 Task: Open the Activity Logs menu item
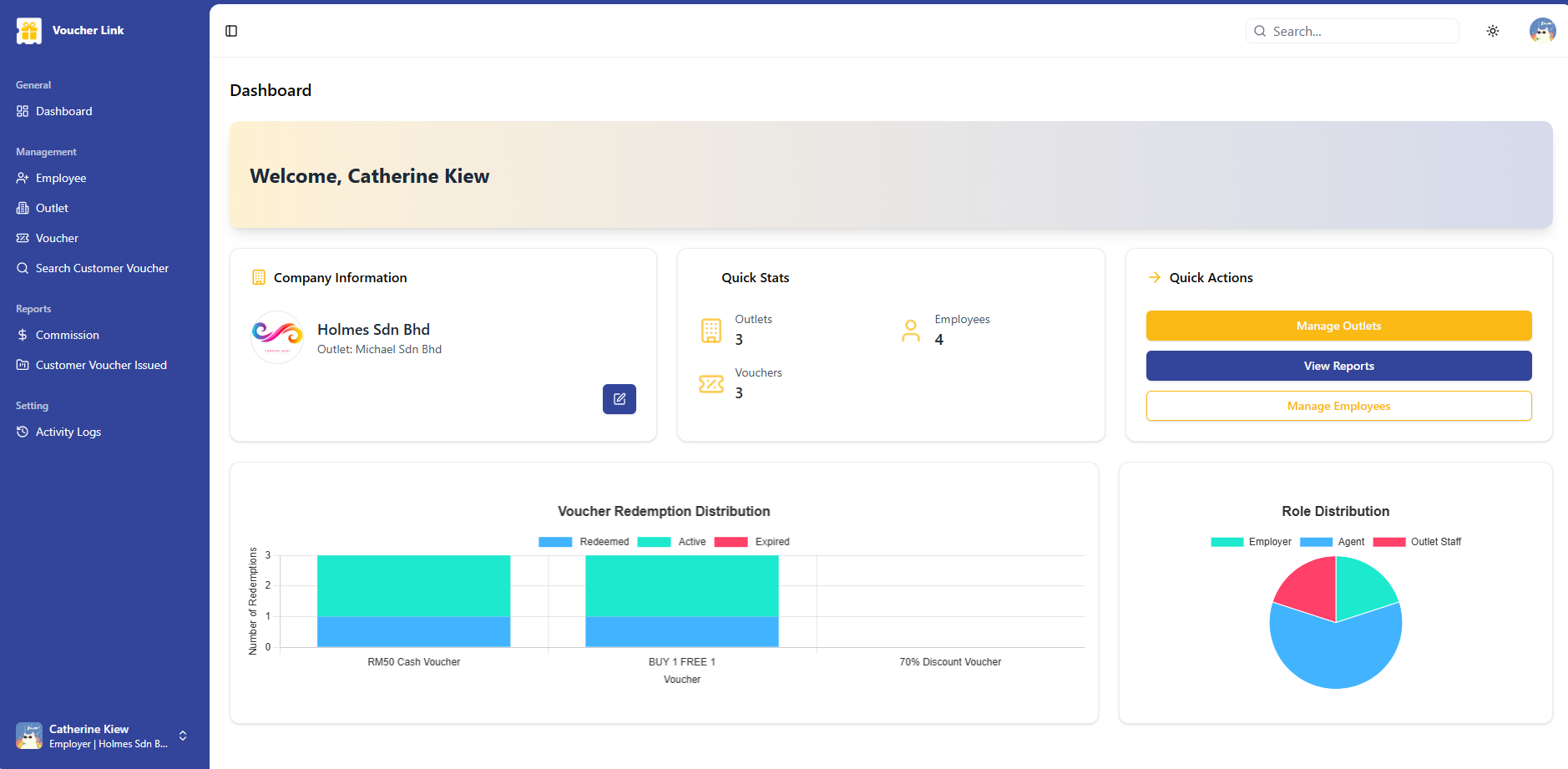[68, 432]
